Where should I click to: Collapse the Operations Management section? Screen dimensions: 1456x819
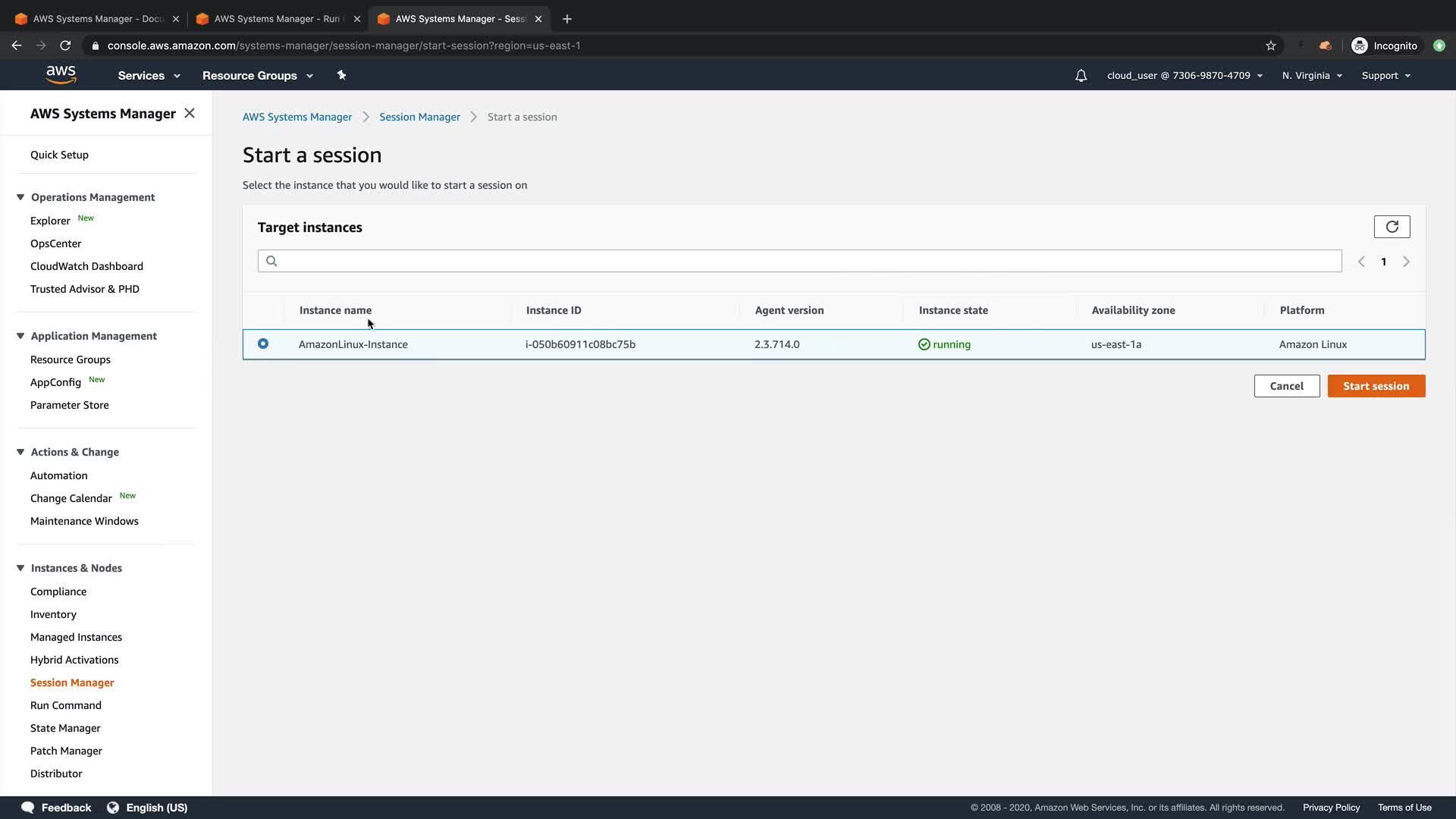coord(20,197)
